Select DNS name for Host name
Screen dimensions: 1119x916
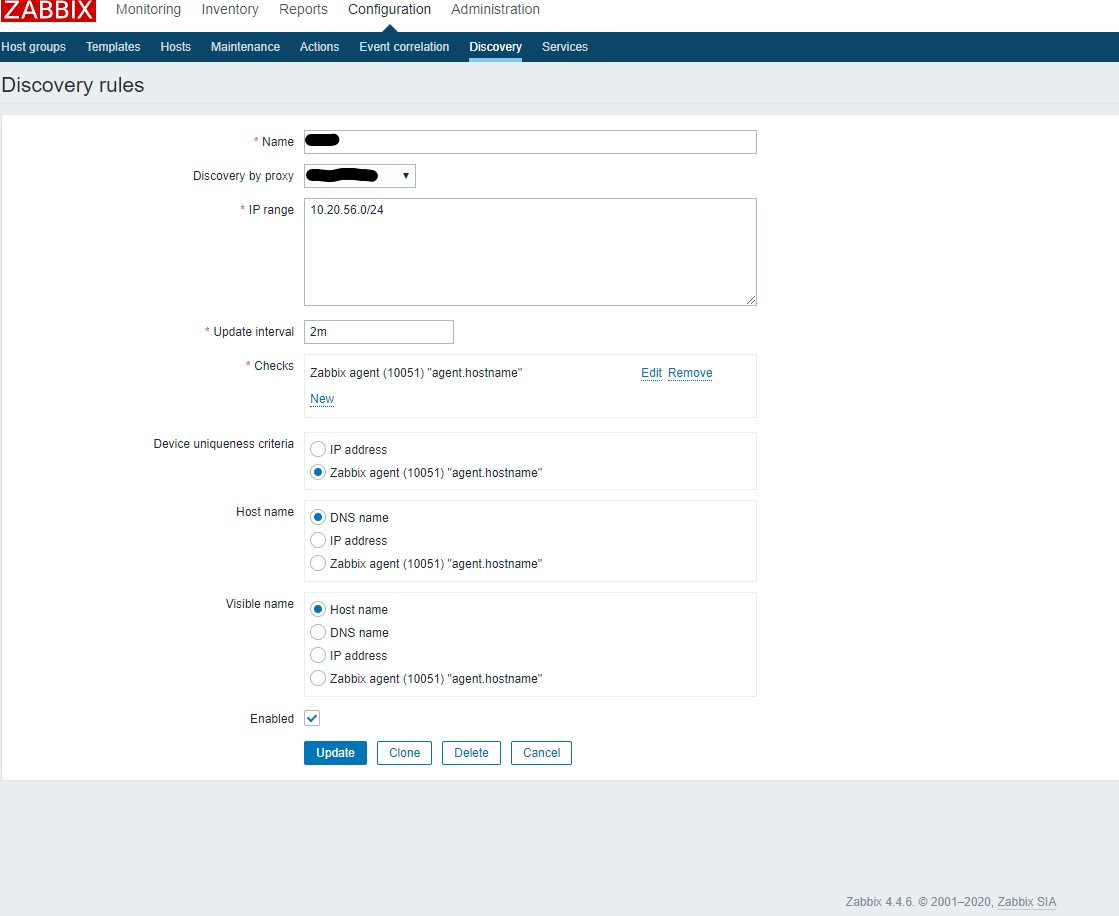[x=318, y=517]
